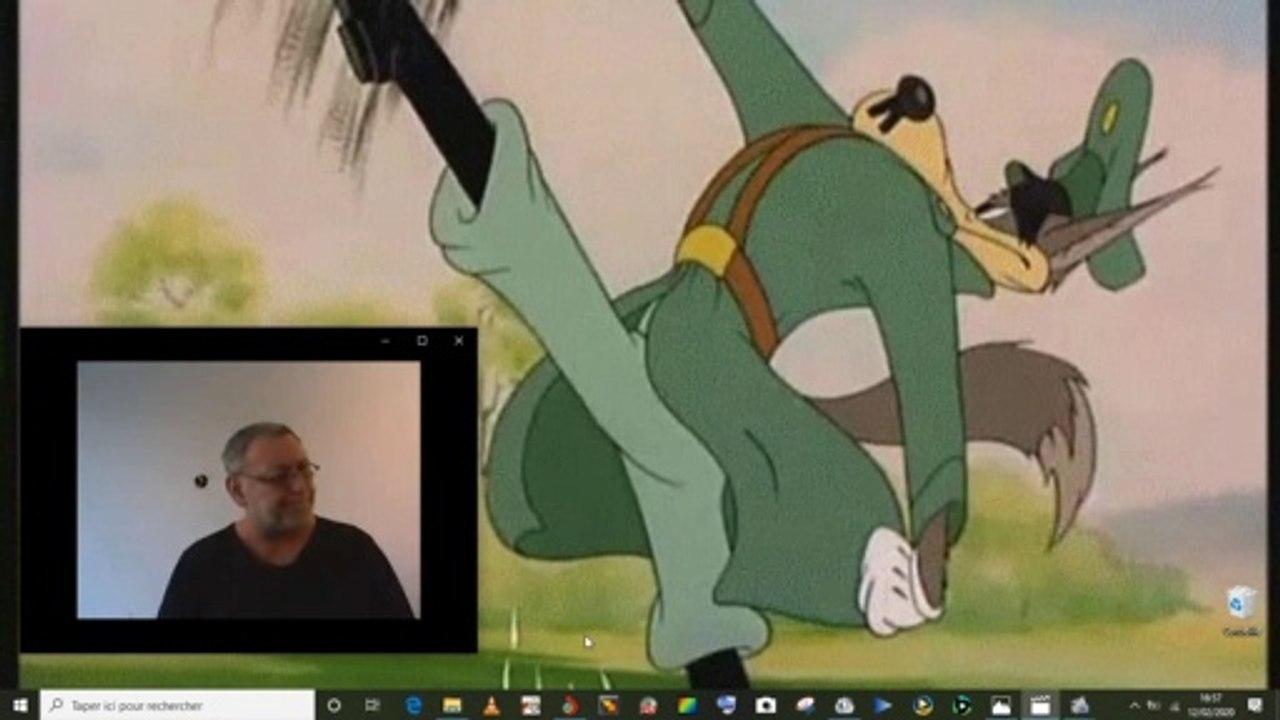1280x720 pixels.
Task: Open the rainbow-colored square taskbar app
Action: tap(687, 705)
